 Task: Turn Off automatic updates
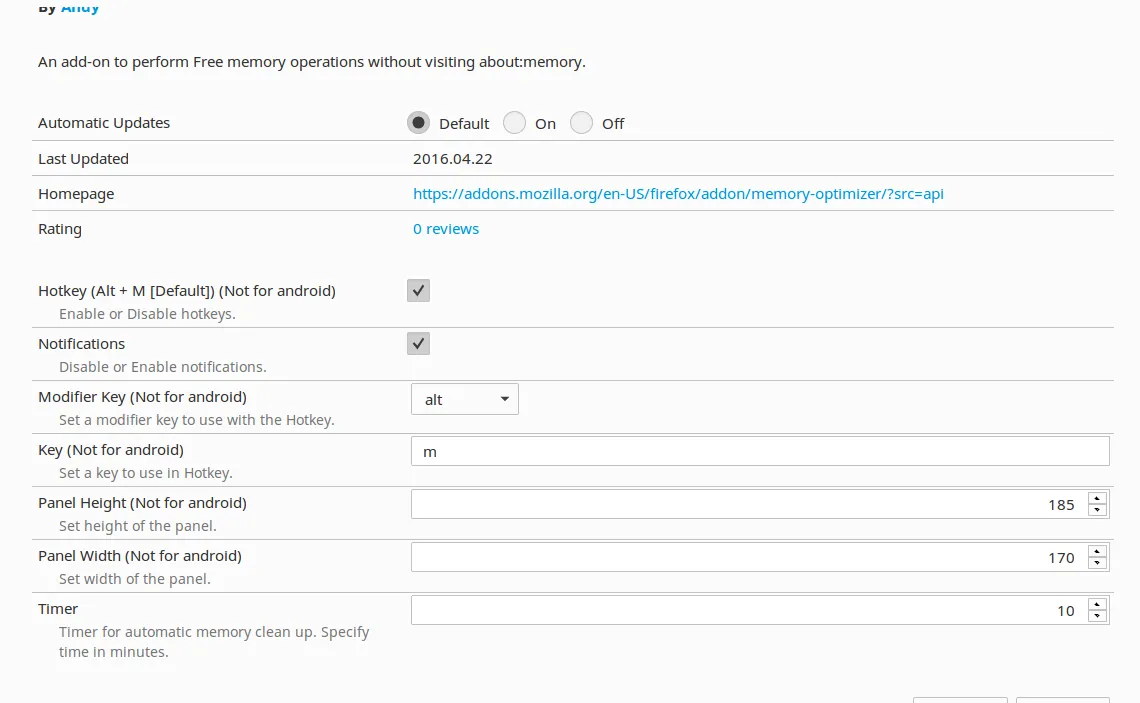(x=581, y=122)
